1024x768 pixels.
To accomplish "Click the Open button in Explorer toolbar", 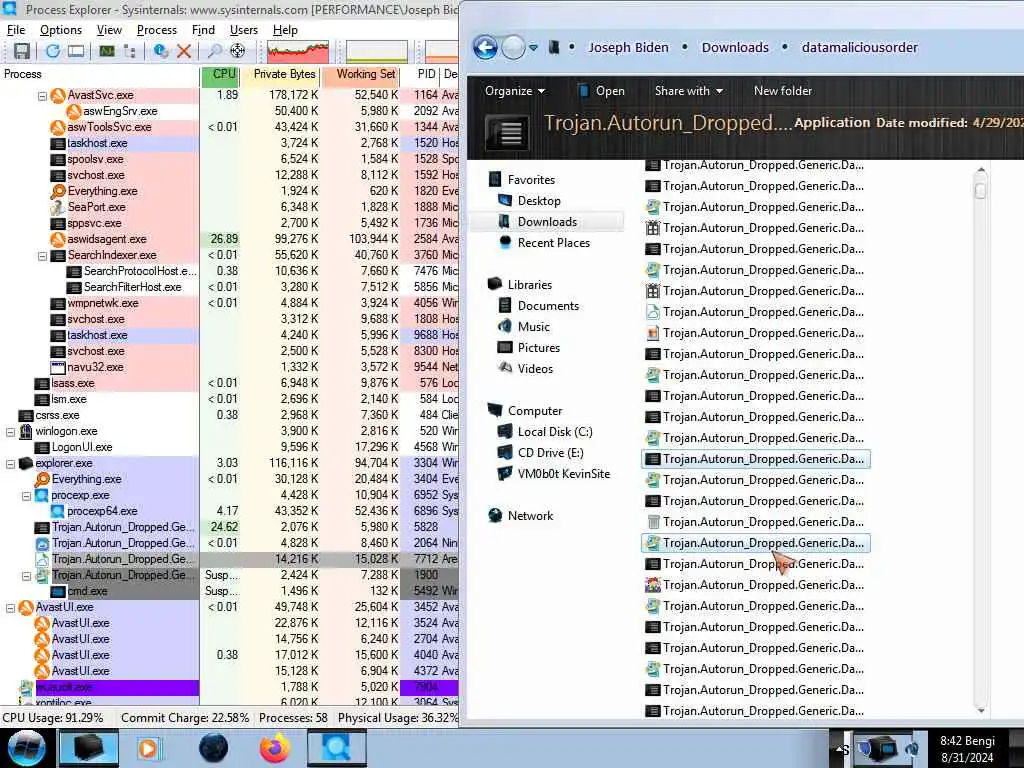I will pyautogui.click(x=602, y=91).
